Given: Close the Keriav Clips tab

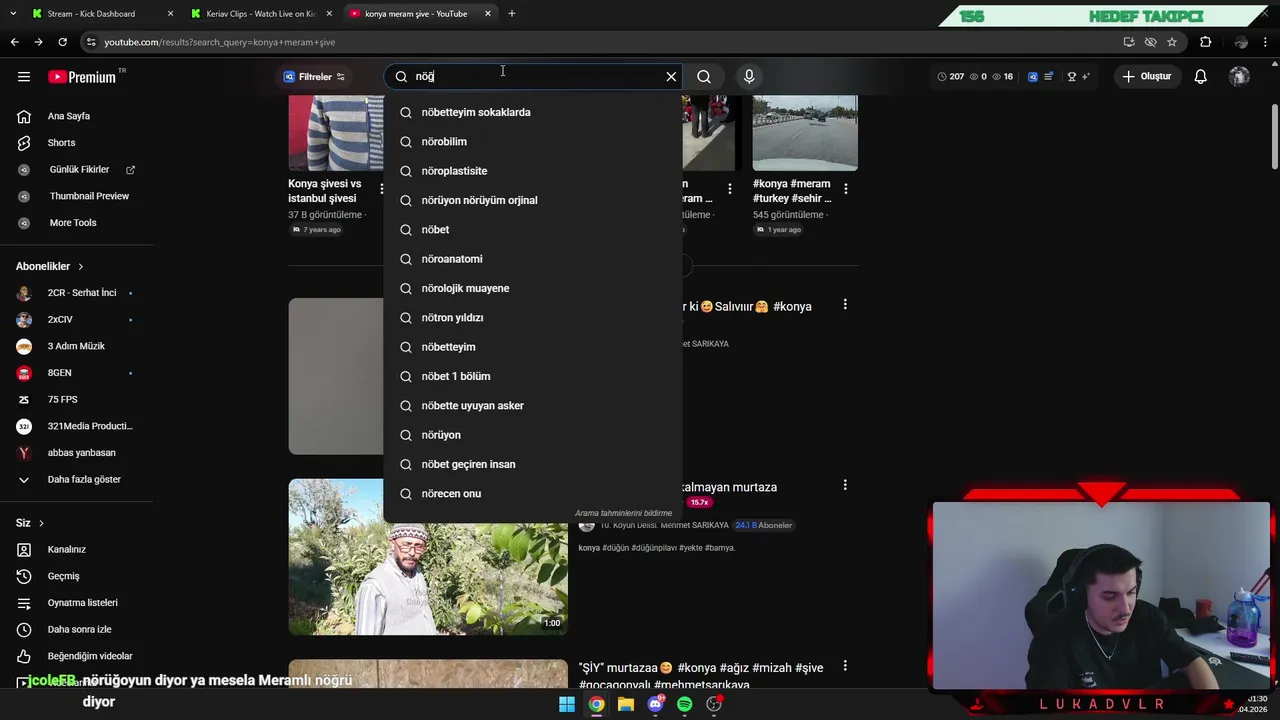Looking at the screenshot, I should pos(329,14).
